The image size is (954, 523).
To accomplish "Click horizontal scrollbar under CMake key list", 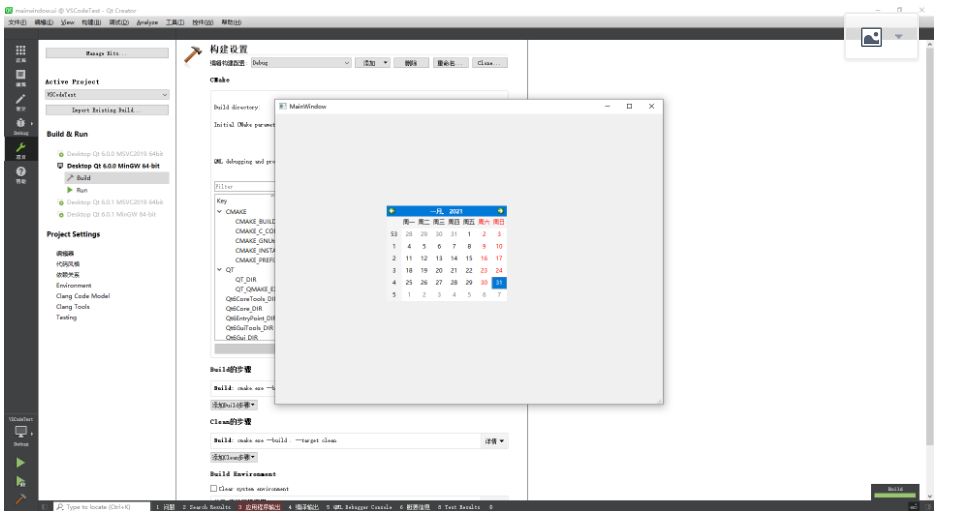I will pyautogui.click(x=245, y=348).
